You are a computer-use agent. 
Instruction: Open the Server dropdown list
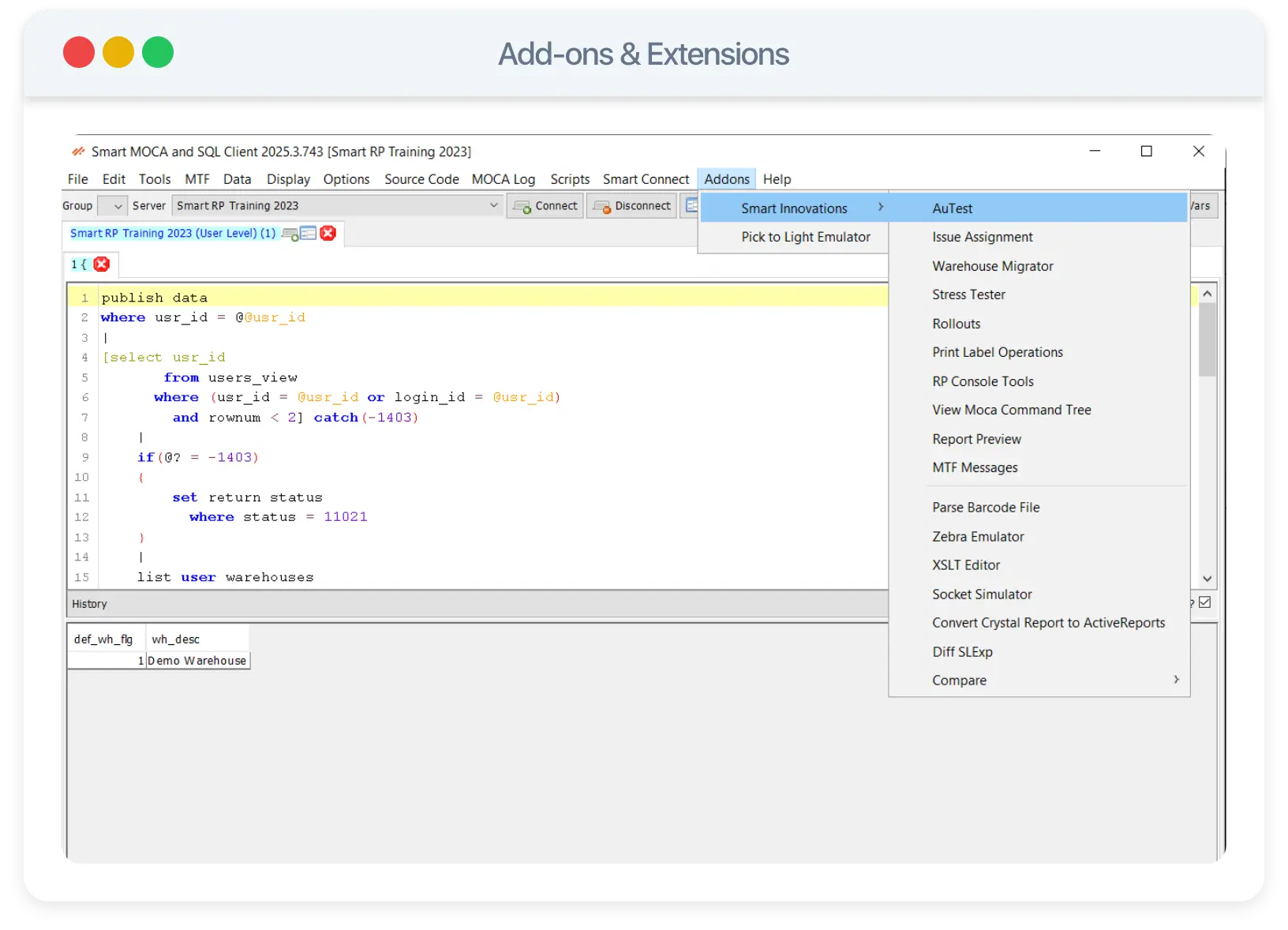(x=493, y=205)
